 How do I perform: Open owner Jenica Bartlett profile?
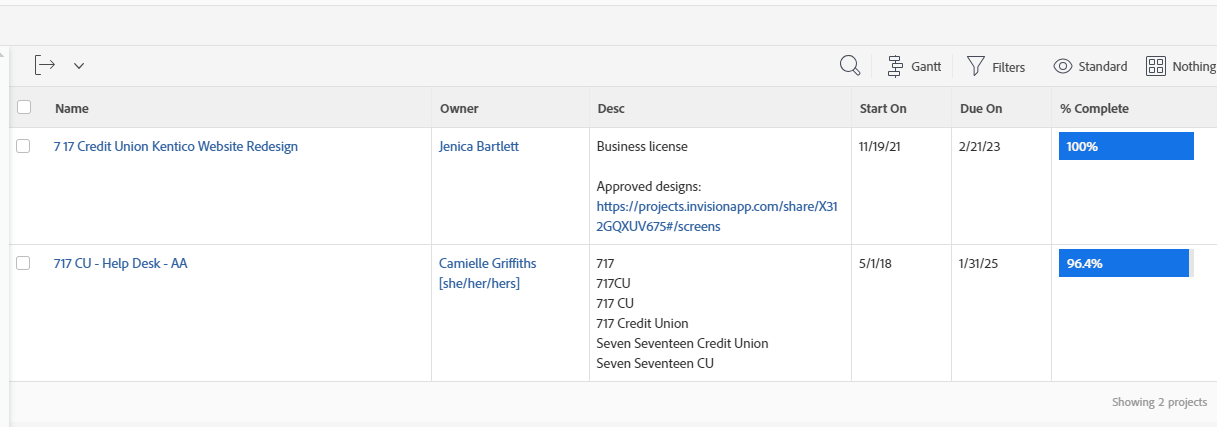[x=479, y=146]
